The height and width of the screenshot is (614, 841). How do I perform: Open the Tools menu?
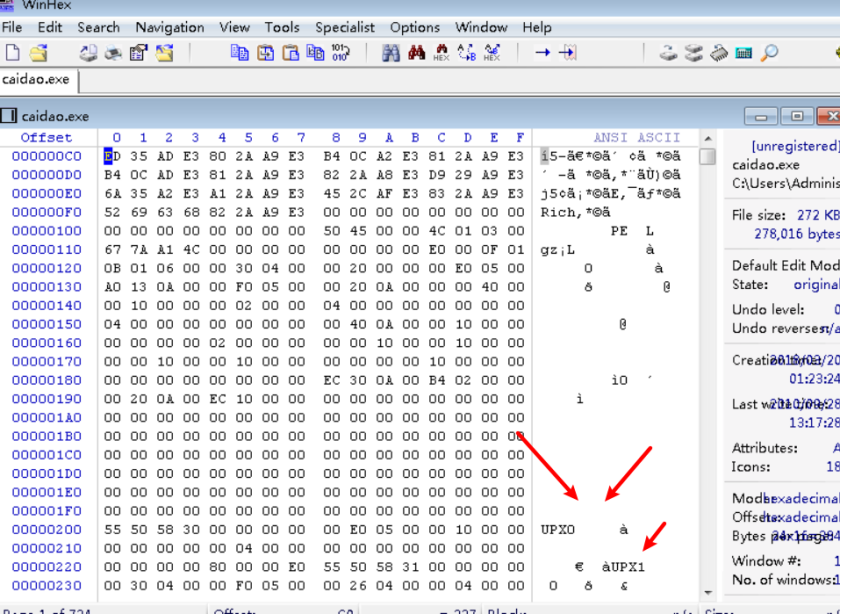tap(282, 27)
